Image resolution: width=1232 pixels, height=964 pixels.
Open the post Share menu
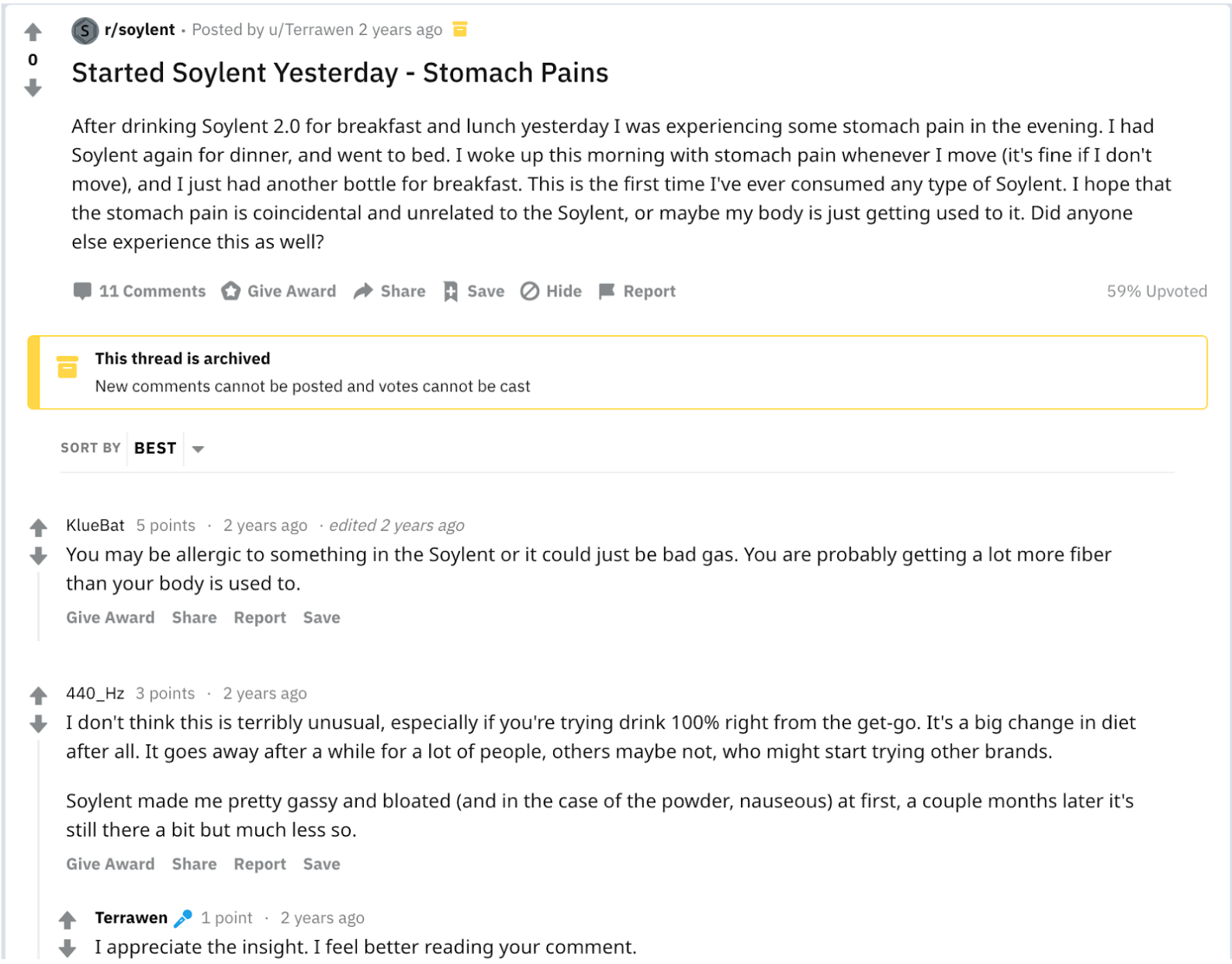389,291
